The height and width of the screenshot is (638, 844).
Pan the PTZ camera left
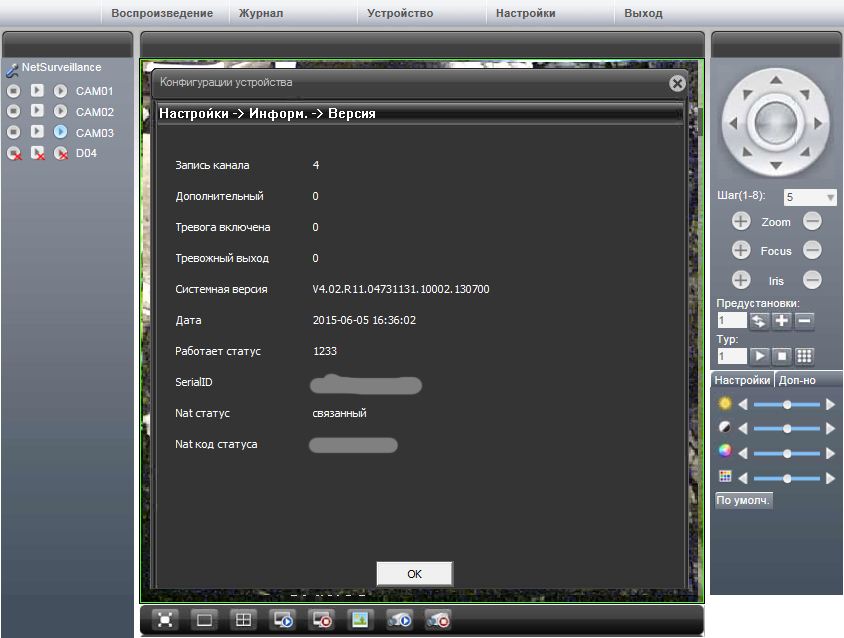click(733, 123)
